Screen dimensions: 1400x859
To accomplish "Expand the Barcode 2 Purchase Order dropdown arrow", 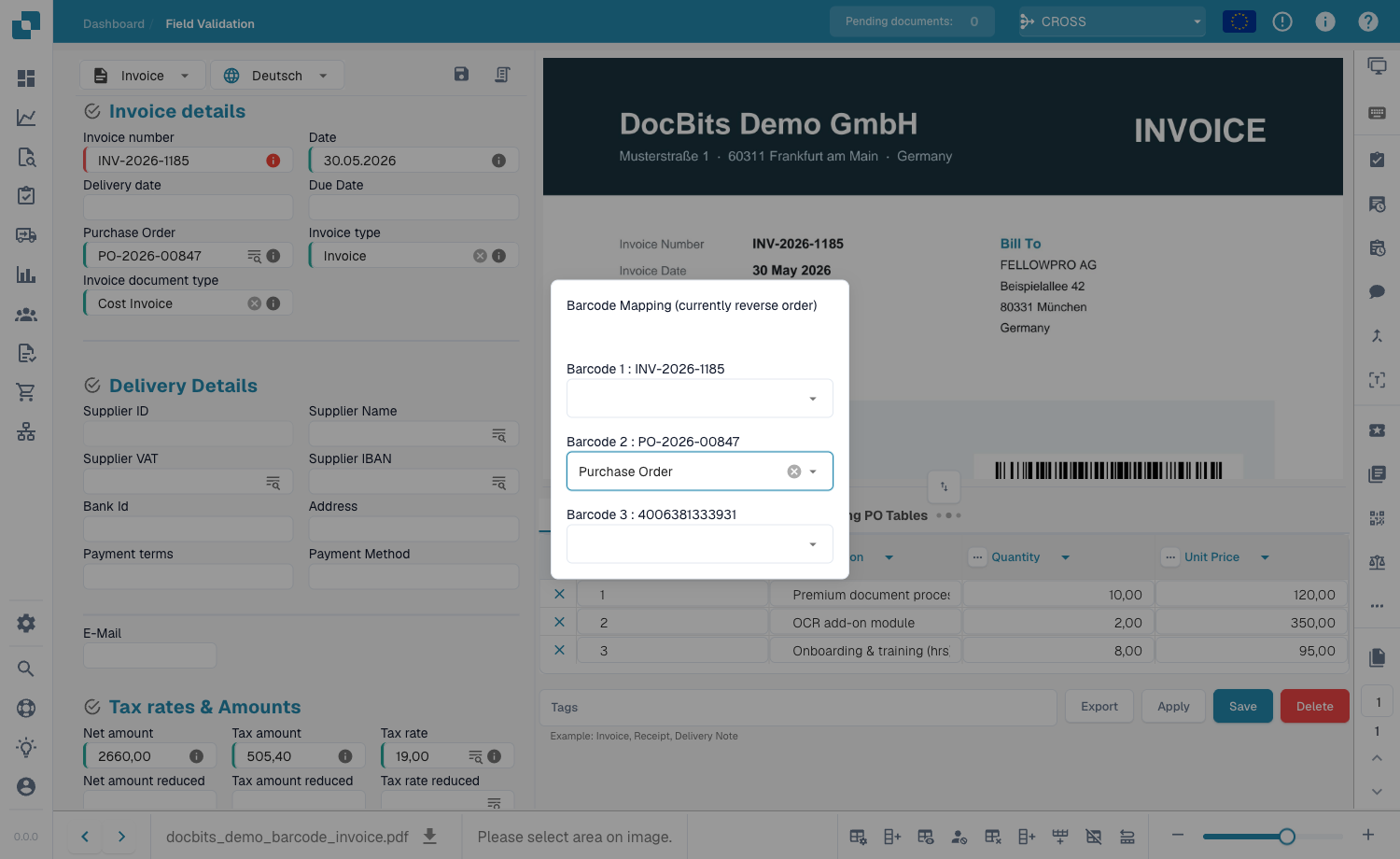I will (813, 472).
